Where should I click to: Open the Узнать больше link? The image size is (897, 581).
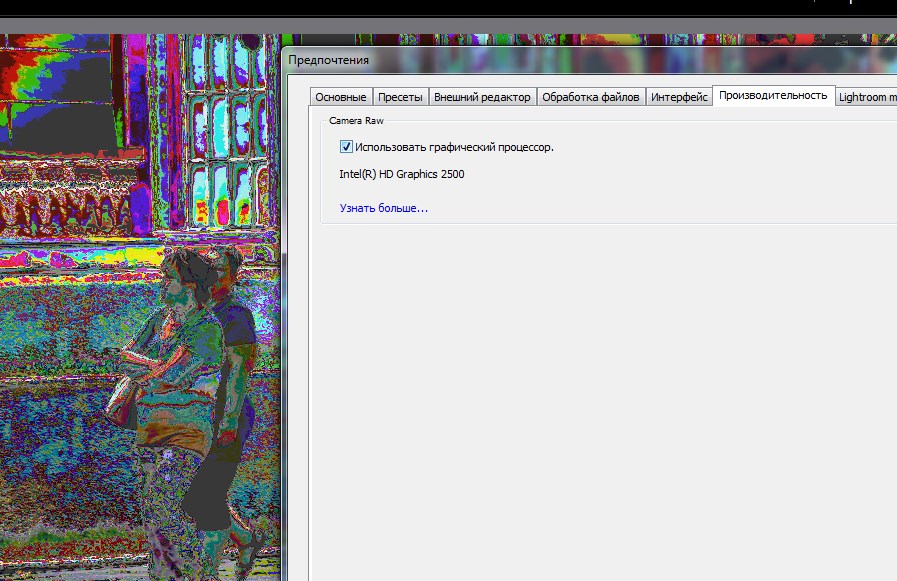coord(383,208)
